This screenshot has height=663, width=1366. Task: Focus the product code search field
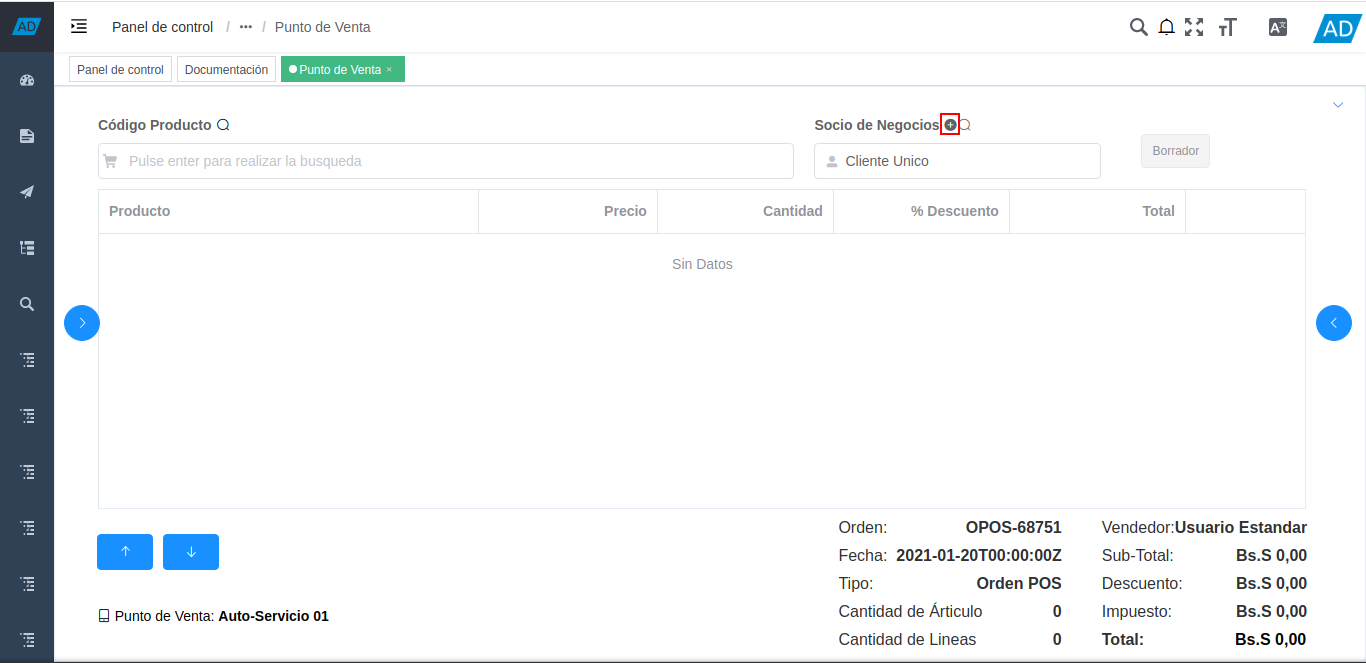(446, 161)
